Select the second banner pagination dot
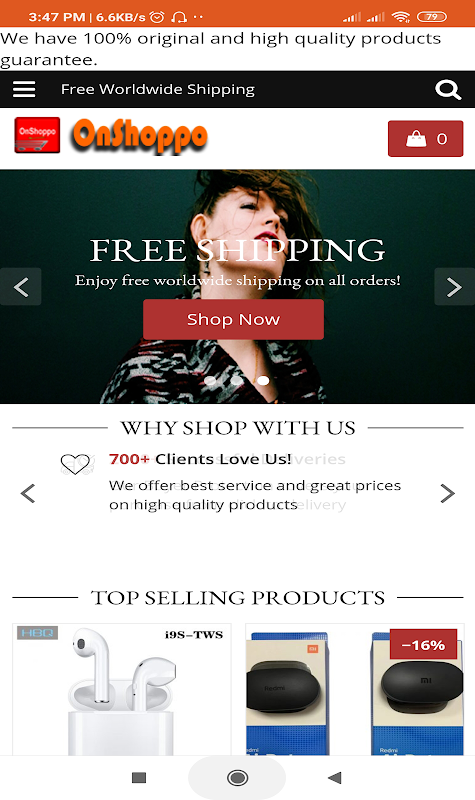The width and height of the screenshot is (475, 800). (x=237, y=381)
